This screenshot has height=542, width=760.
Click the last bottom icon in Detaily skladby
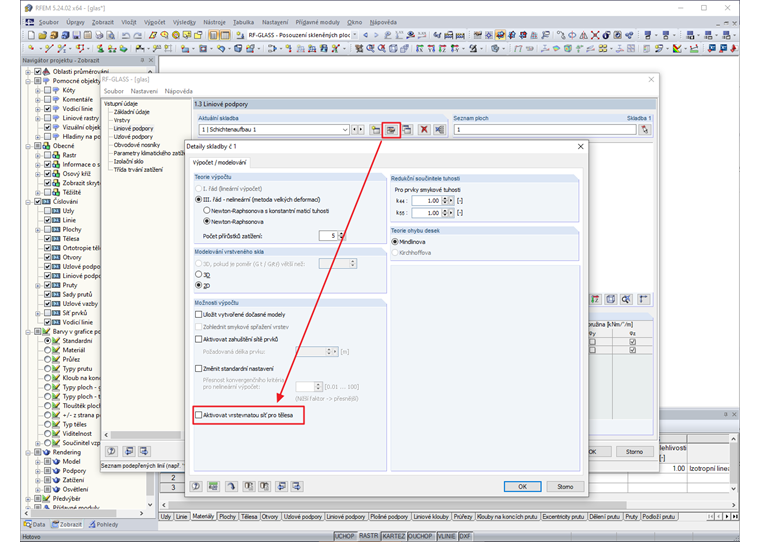[x=297, y=486]
